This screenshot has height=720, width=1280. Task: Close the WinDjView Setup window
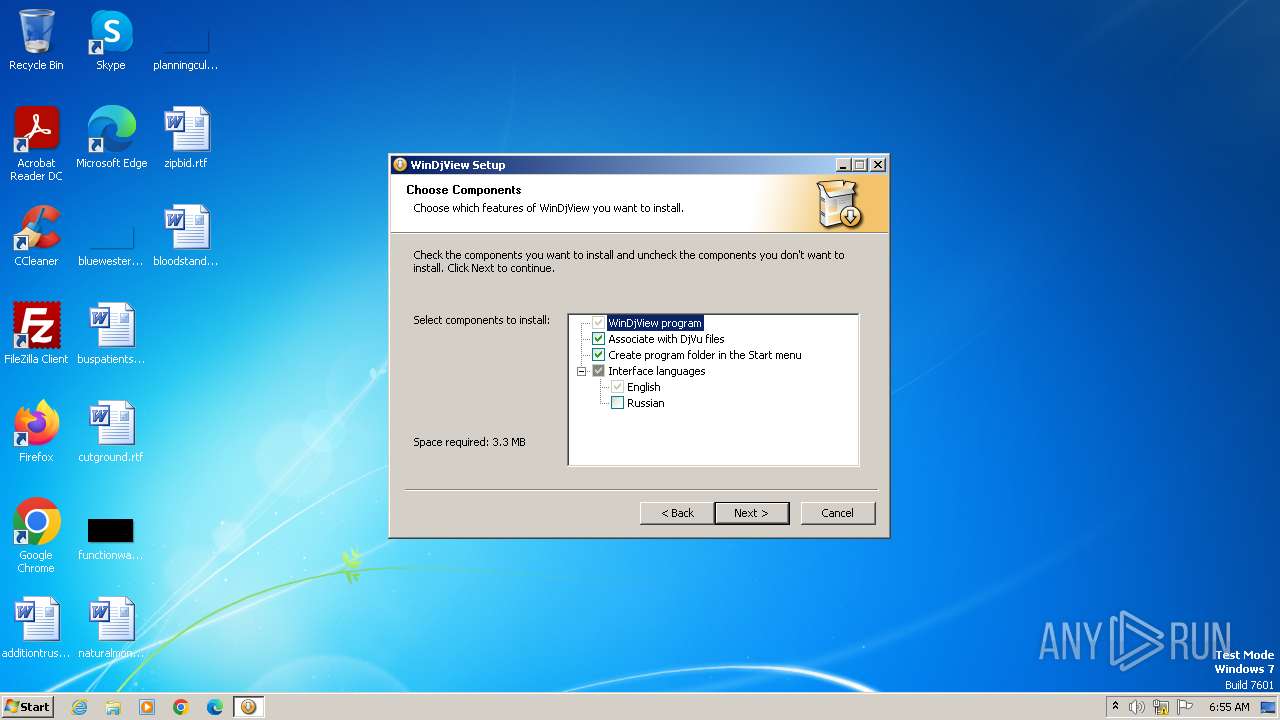click(x=878, y=165)
